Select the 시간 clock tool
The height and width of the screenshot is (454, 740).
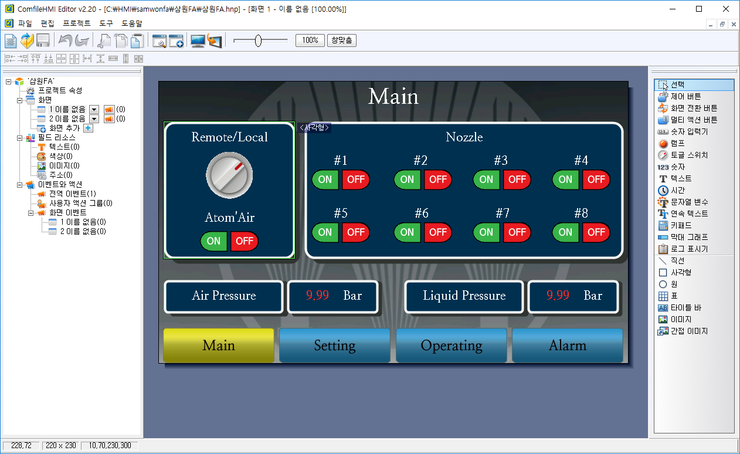671,191
